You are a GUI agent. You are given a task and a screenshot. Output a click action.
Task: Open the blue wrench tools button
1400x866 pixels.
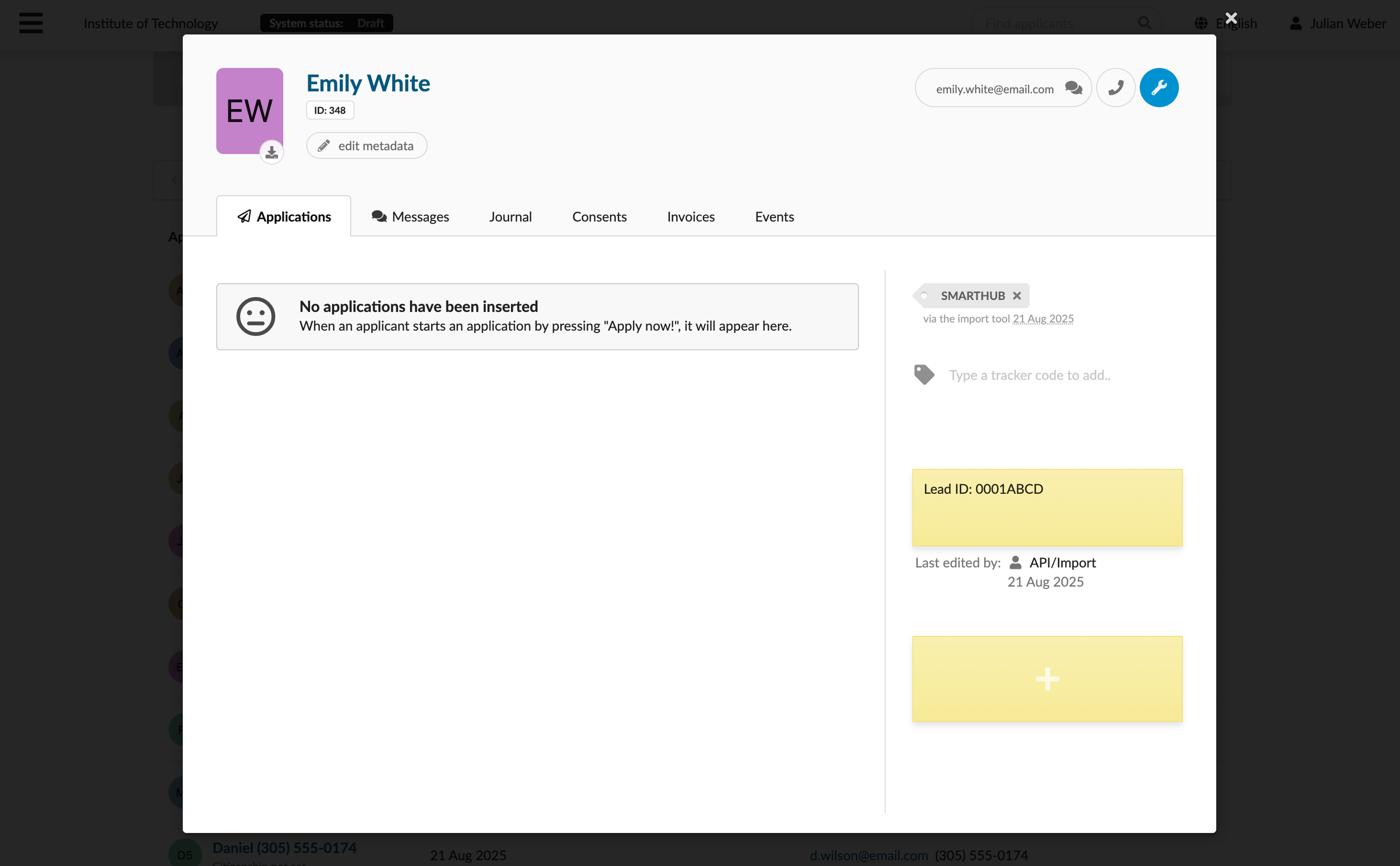tap(1159, 88)
